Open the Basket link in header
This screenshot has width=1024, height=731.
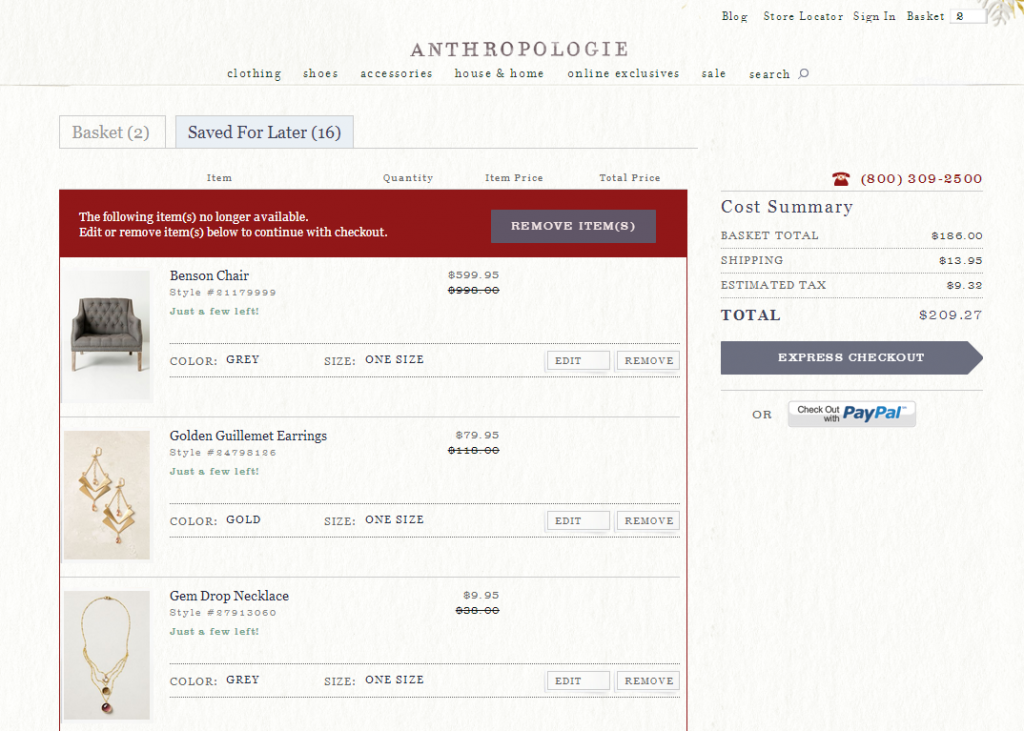925,16
